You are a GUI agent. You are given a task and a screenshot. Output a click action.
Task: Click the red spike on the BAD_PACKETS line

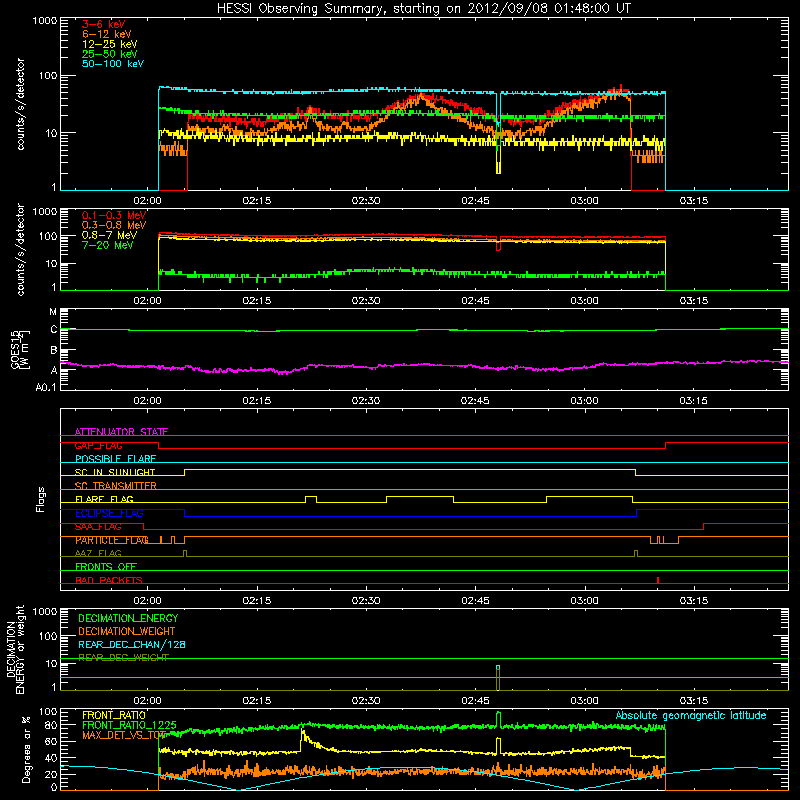658,580
